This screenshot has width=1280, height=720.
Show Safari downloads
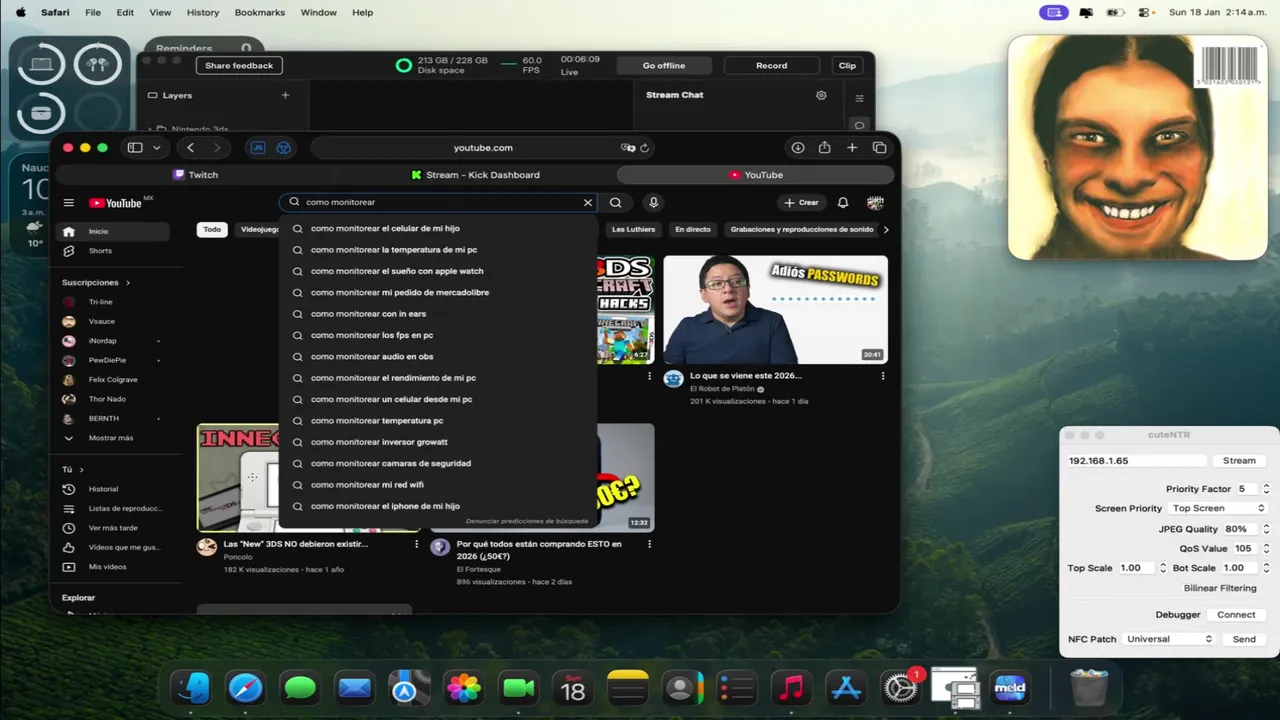click(798, 148)
